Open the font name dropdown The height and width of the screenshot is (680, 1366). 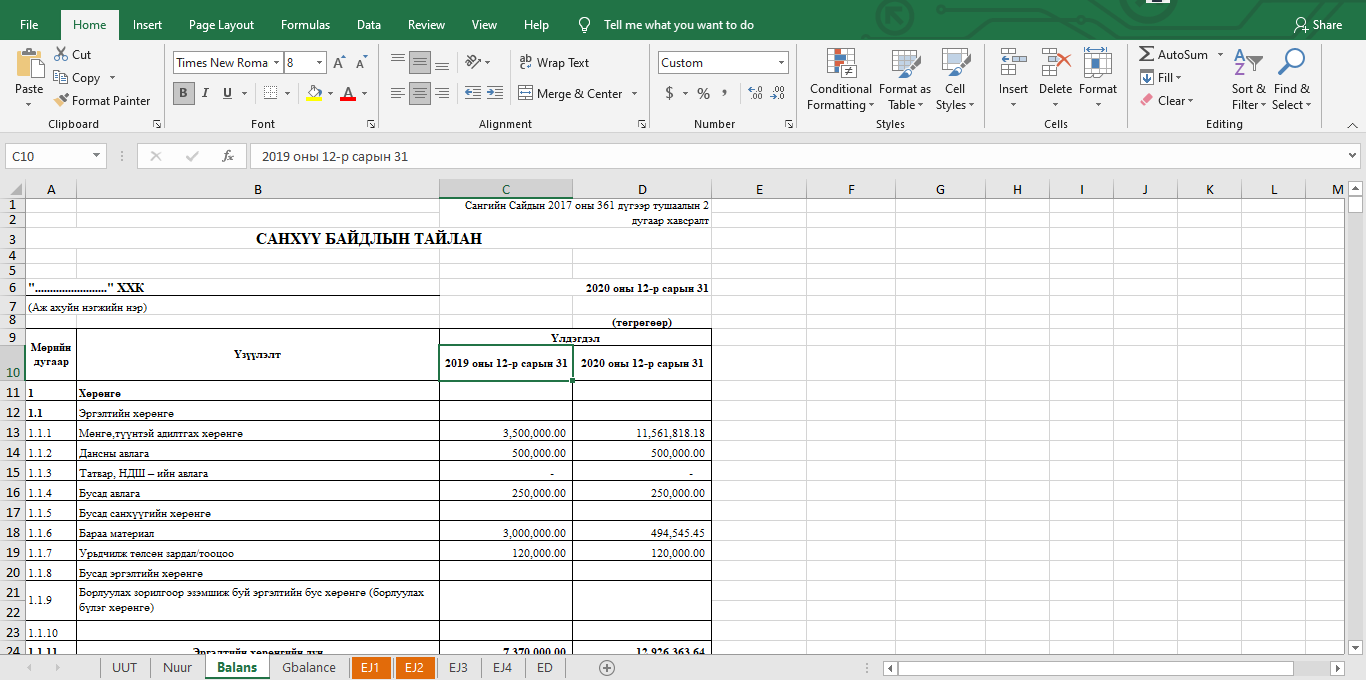275,63
